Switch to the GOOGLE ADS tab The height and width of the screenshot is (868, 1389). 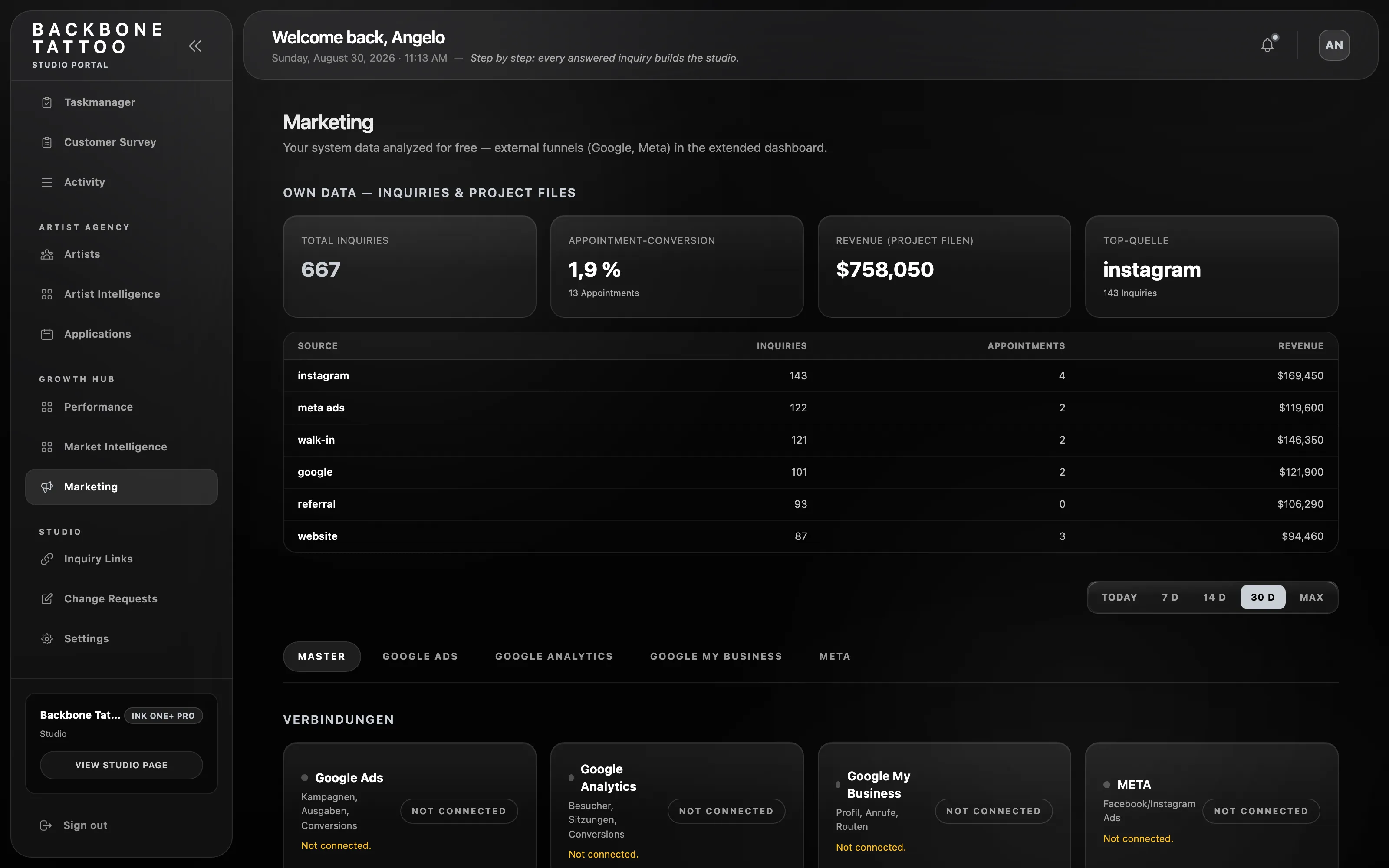[420, 656]
